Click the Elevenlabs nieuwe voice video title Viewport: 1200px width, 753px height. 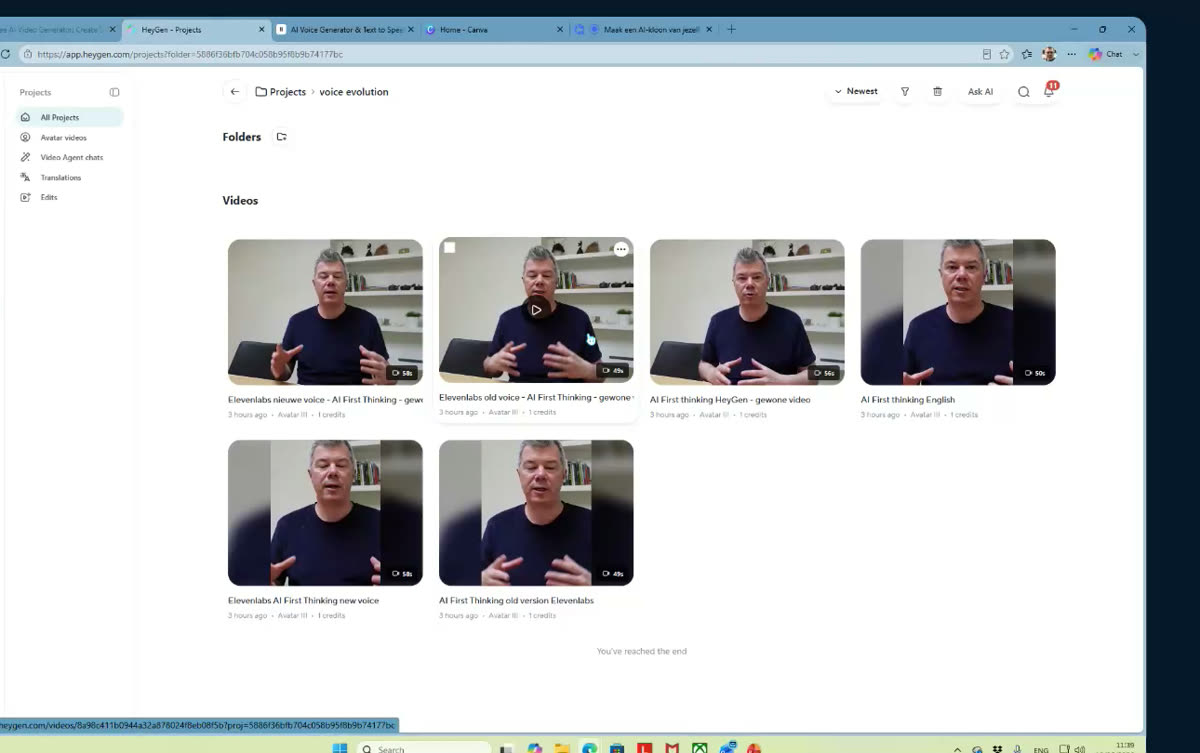click(x=325, y=400)
